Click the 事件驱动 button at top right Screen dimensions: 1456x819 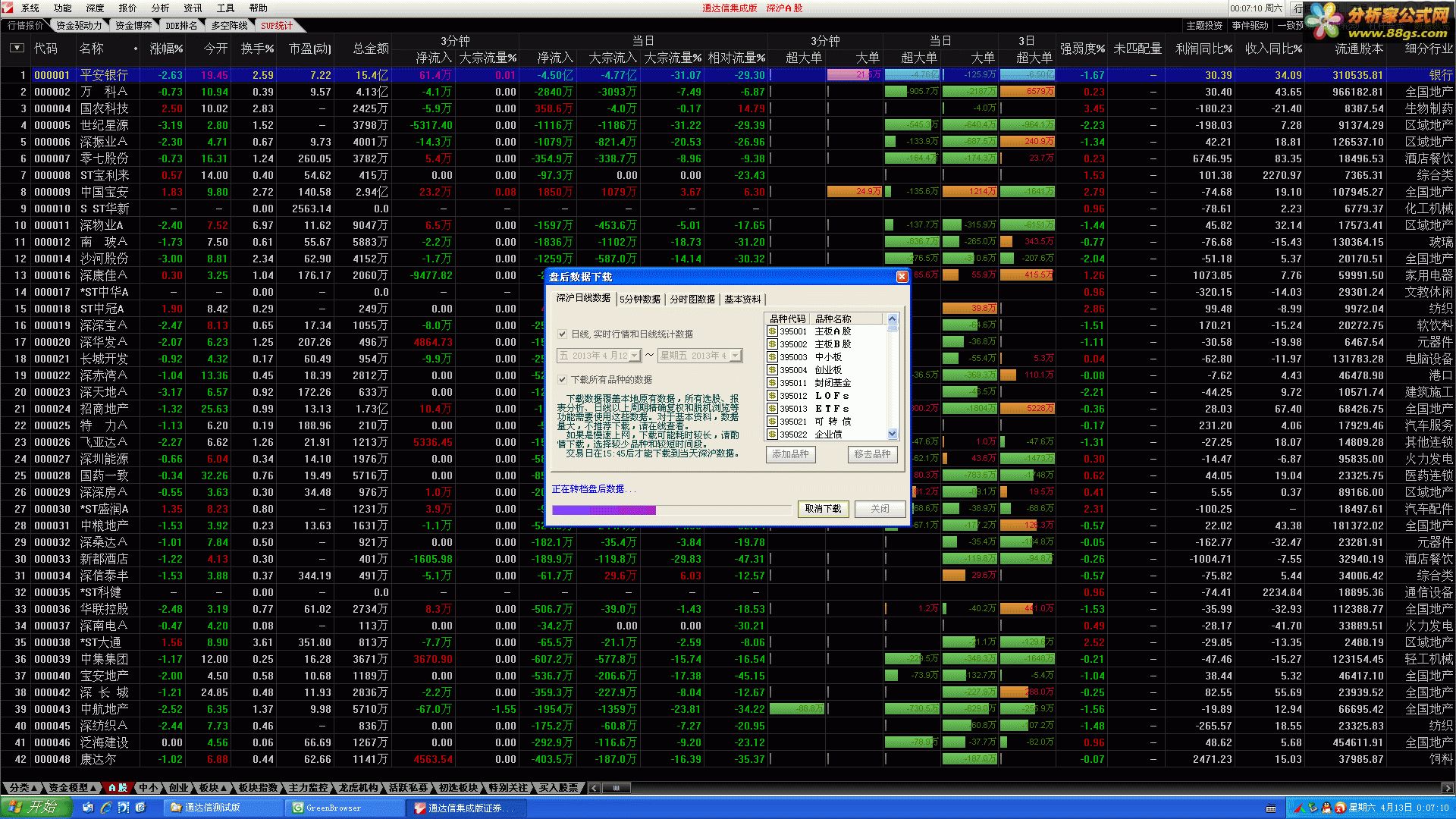[x=1250, y=26]
